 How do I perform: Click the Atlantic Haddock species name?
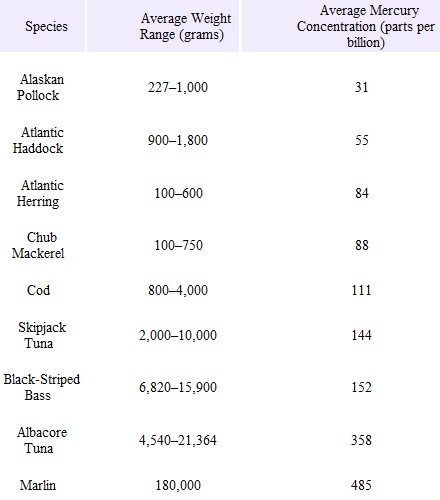point(38,140)
